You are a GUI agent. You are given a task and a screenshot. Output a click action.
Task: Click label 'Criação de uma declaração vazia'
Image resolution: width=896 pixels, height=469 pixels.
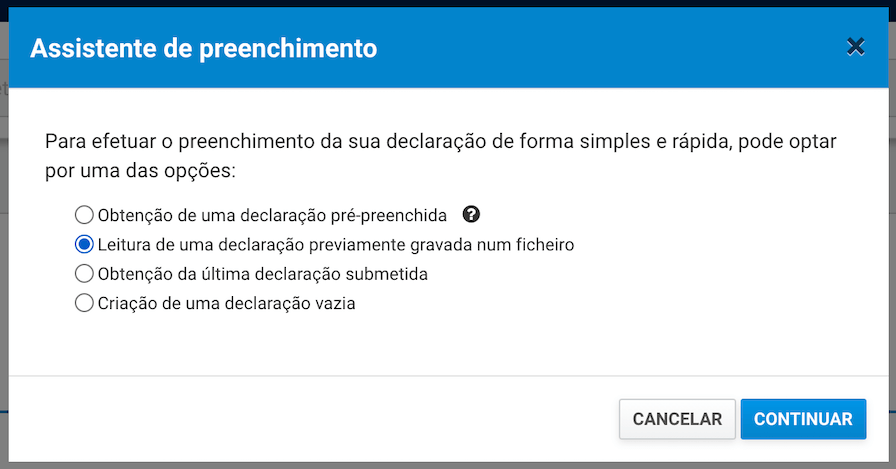(226, 303)
